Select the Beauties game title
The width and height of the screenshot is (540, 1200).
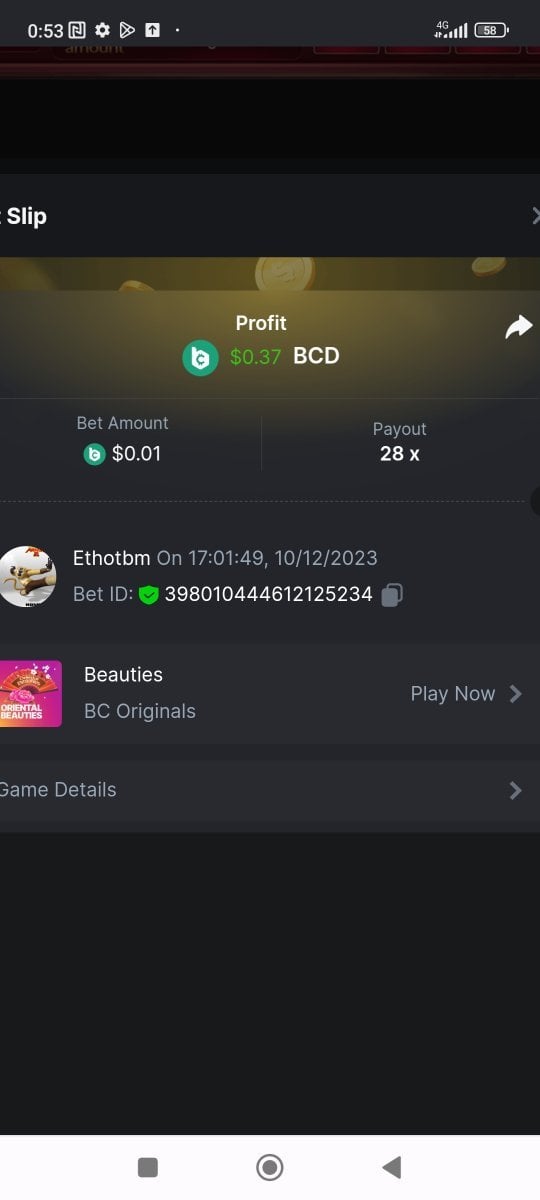[123, 675]
